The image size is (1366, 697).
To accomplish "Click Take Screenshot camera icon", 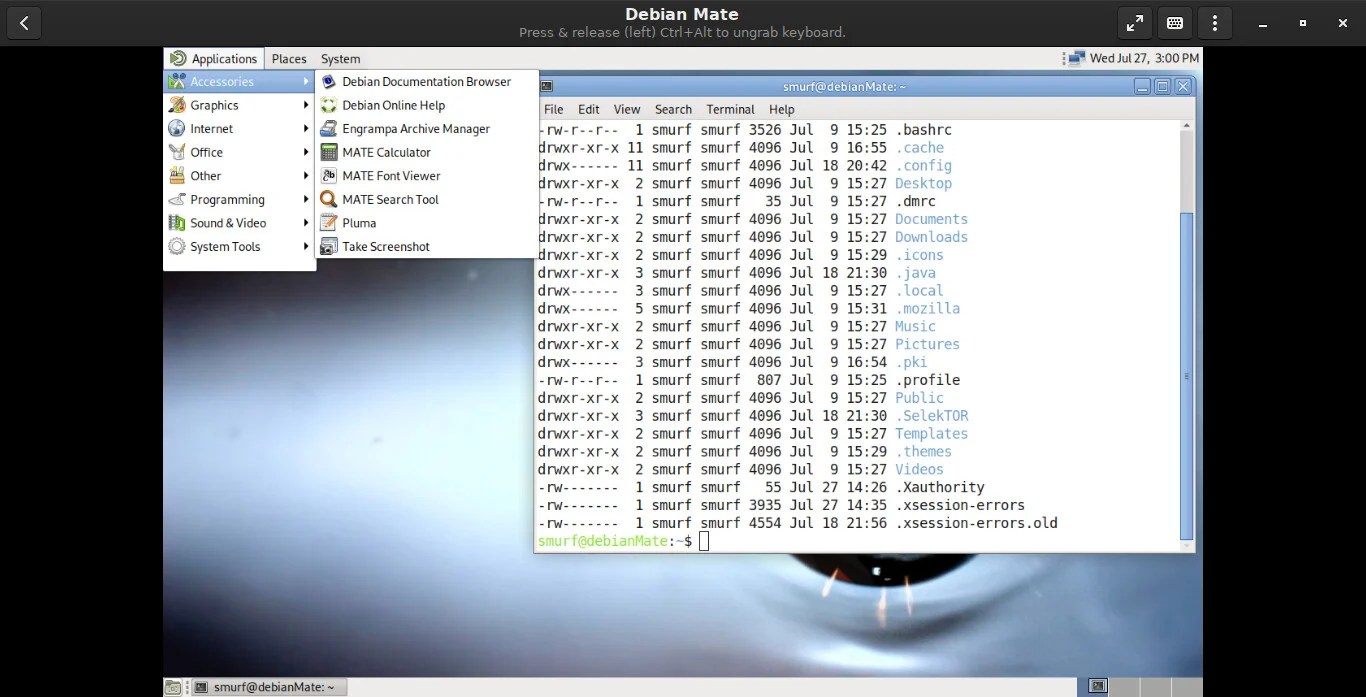I will [x=328, y=246].
